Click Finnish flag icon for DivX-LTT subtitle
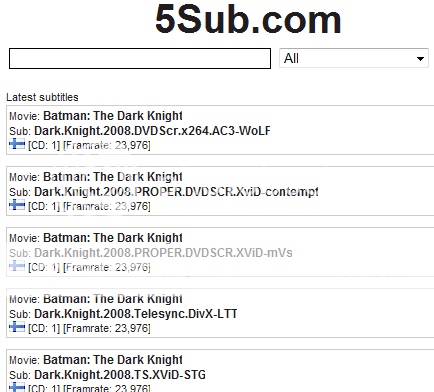Viewport: 434px width, 392px height. click(x=17, y=327)
